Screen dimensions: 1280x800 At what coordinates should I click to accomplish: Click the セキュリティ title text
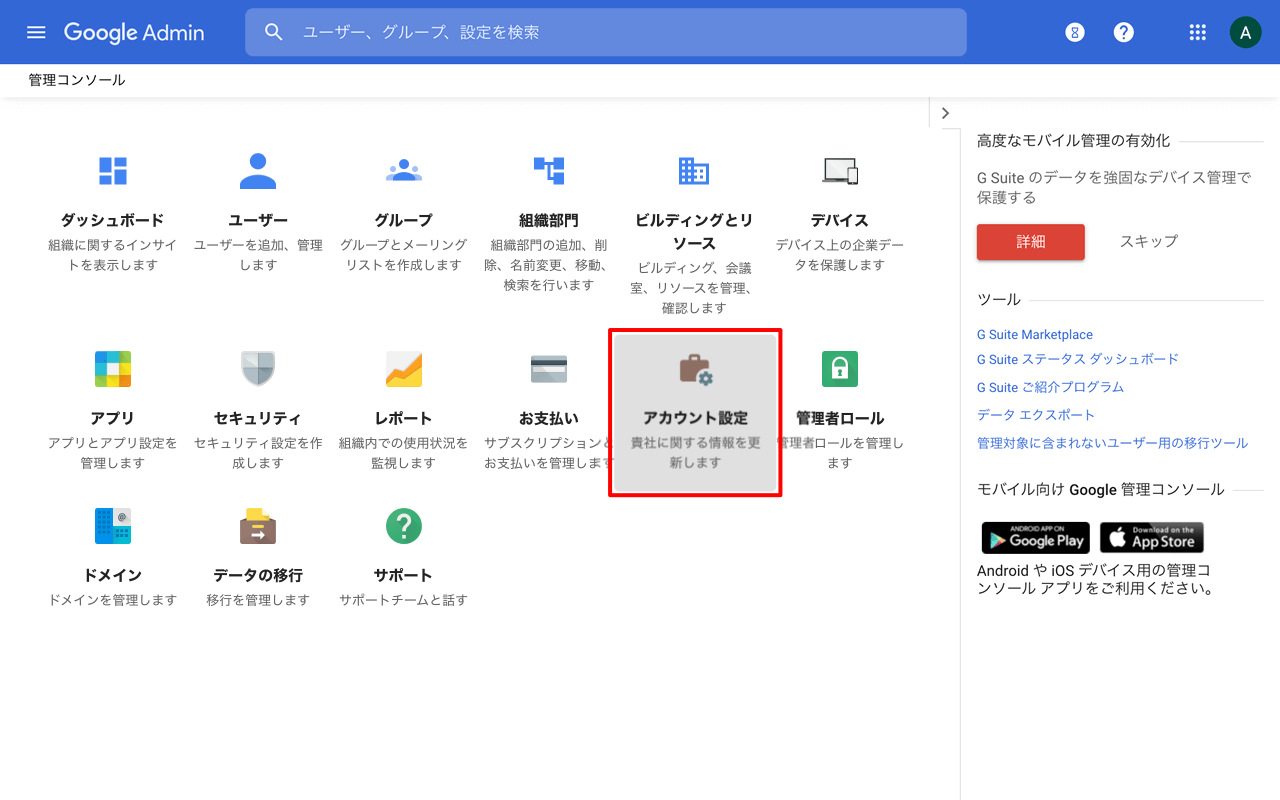point(258,418)
